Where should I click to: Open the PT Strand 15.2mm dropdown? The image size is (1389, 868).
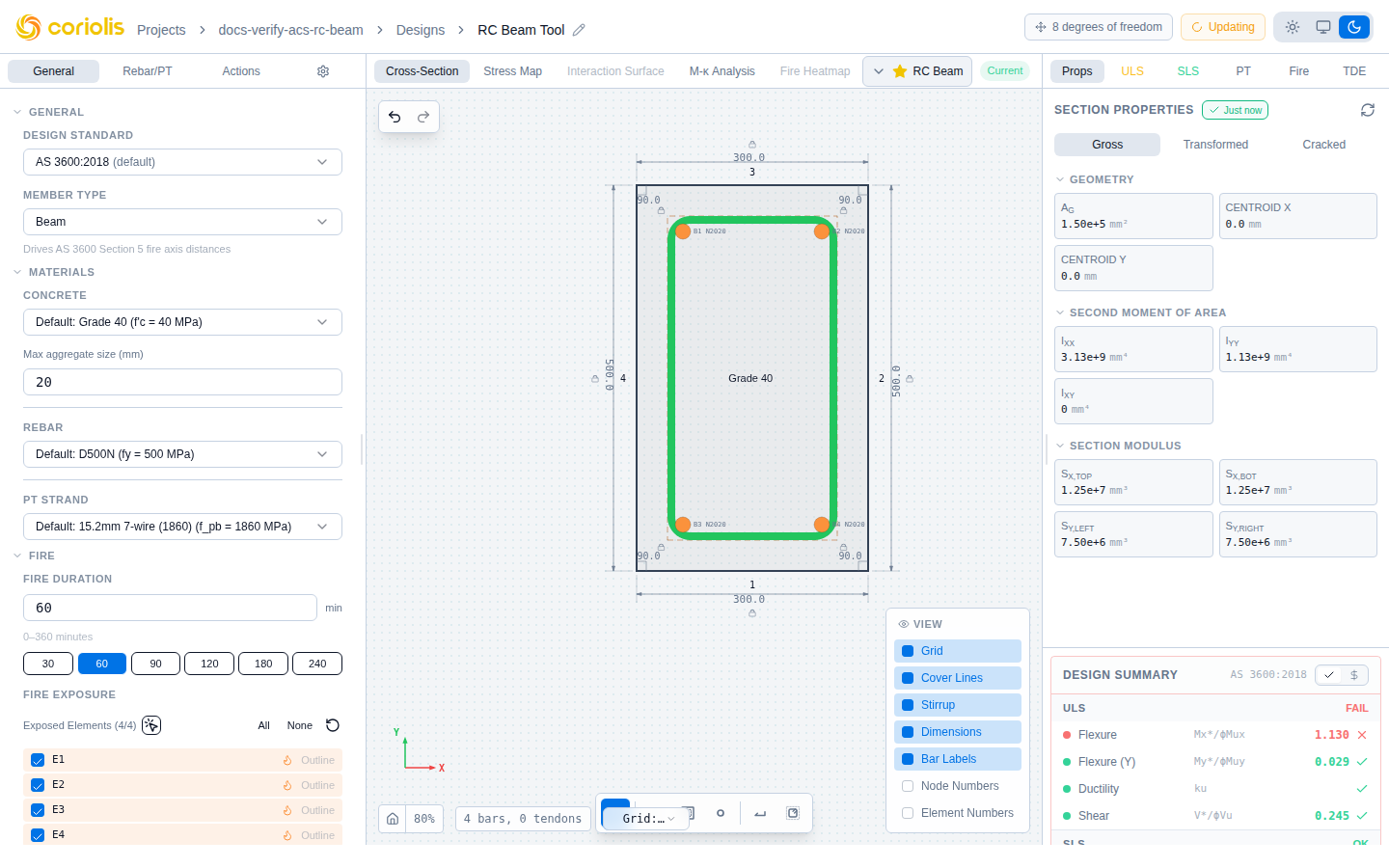(182, 527)
